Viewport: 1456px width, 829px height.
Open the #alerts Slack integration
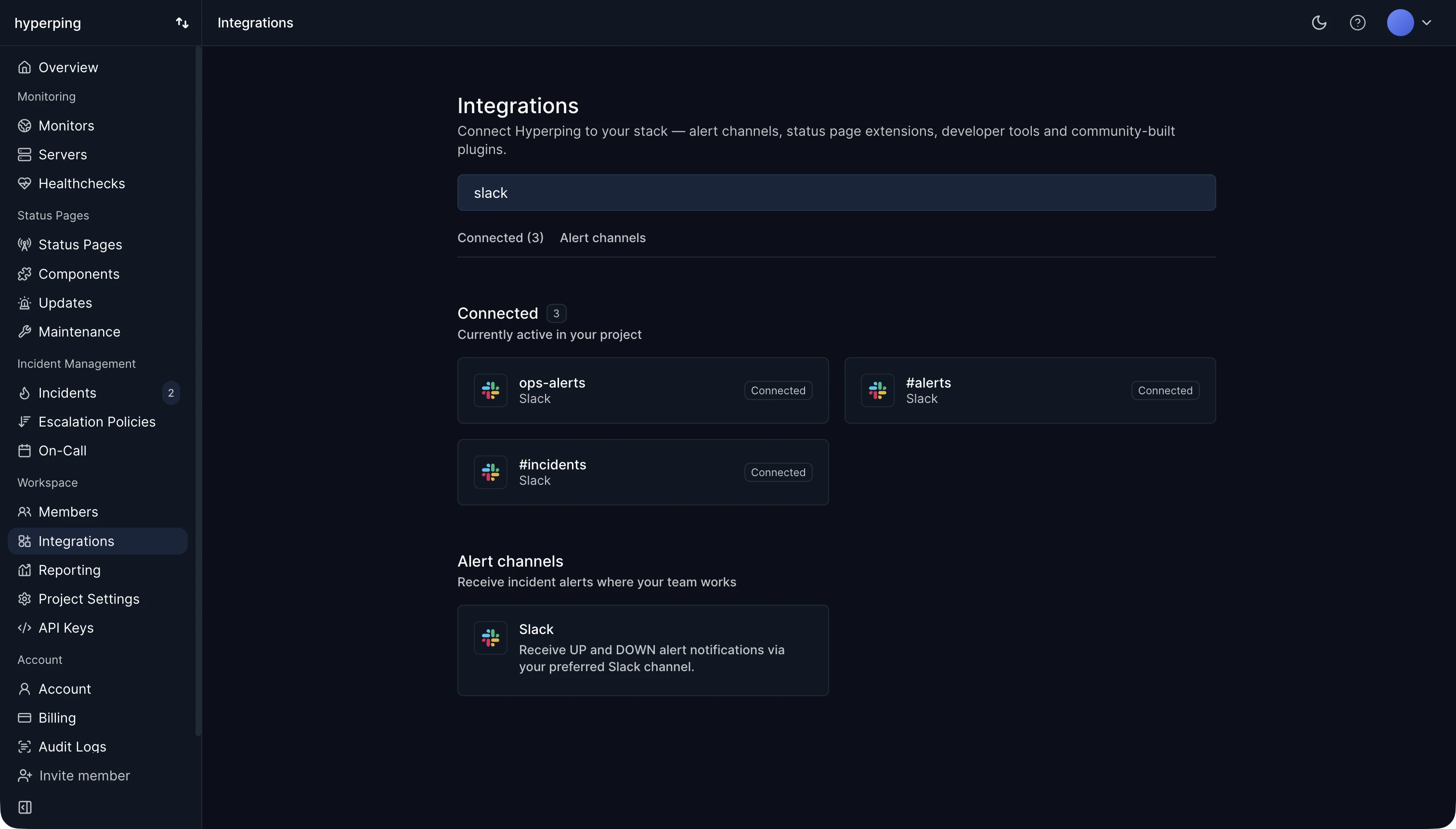[1029, 390]
